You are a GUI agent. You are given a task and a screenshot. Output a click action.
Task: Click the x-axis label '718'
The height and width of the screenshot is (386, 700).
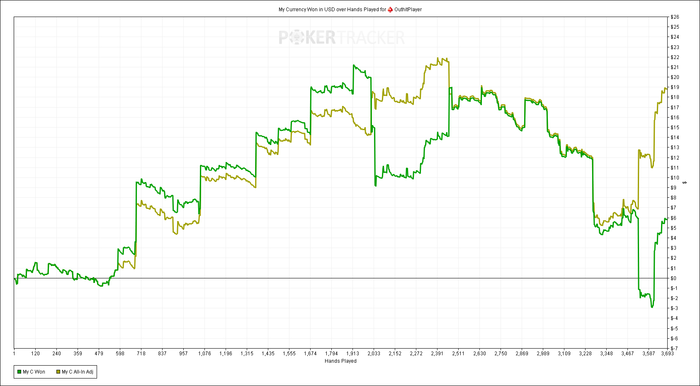pos(141,353)
